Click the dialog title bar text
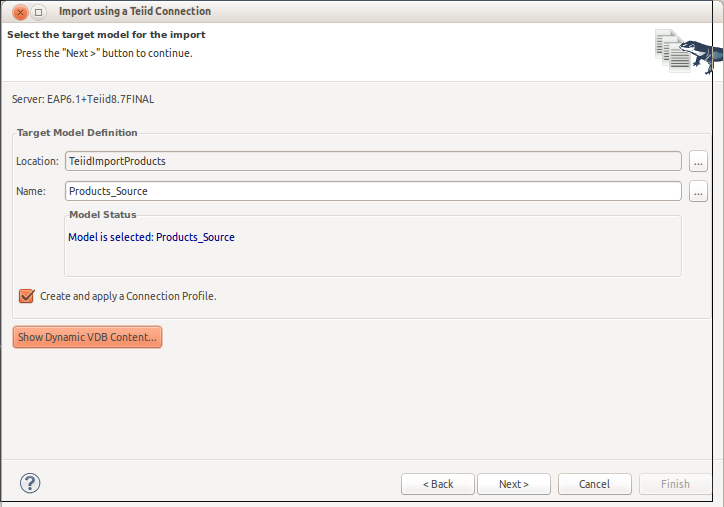The image size is (724, 507). (135, 11)
